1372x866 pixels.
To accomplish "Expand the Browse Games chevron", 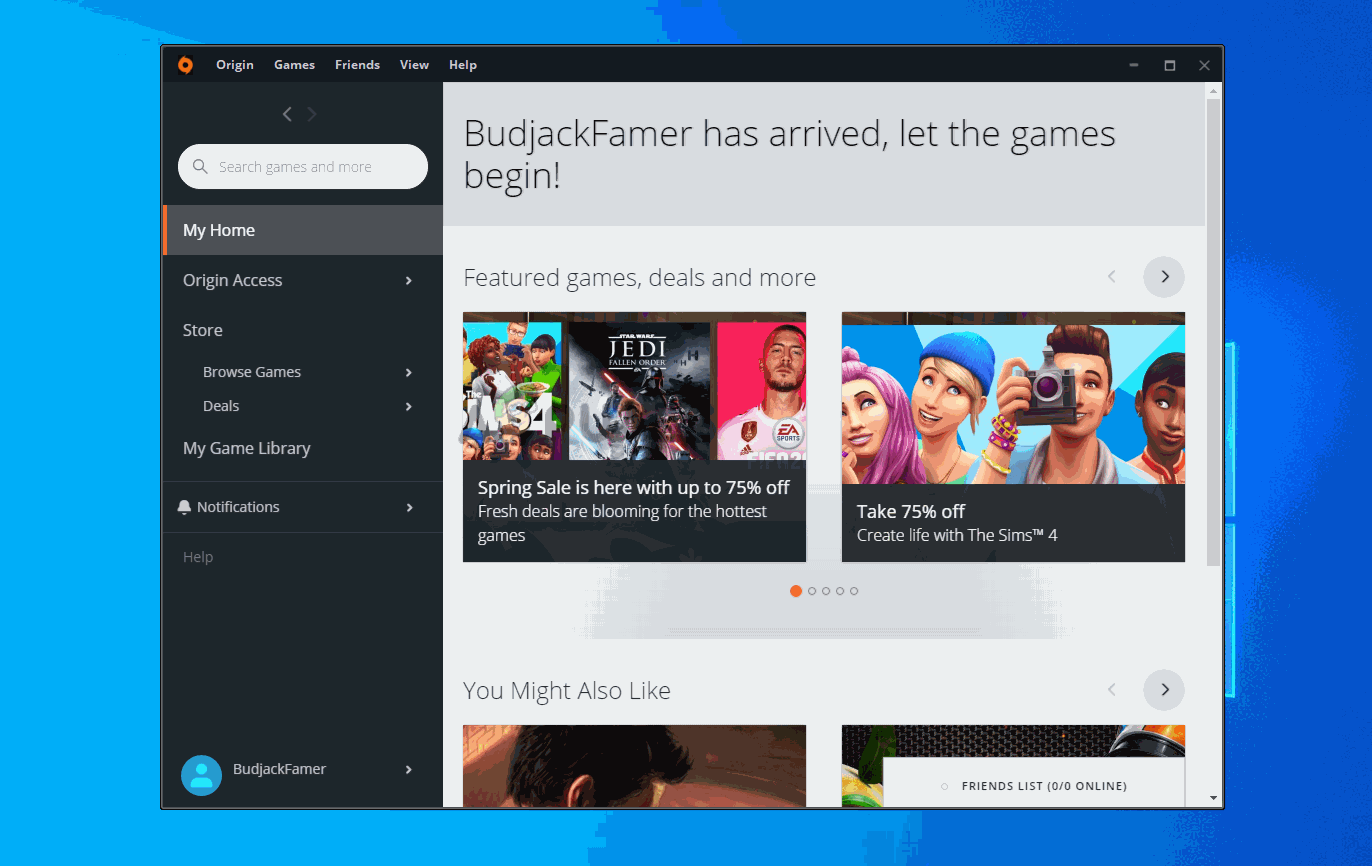I will 409,373.
